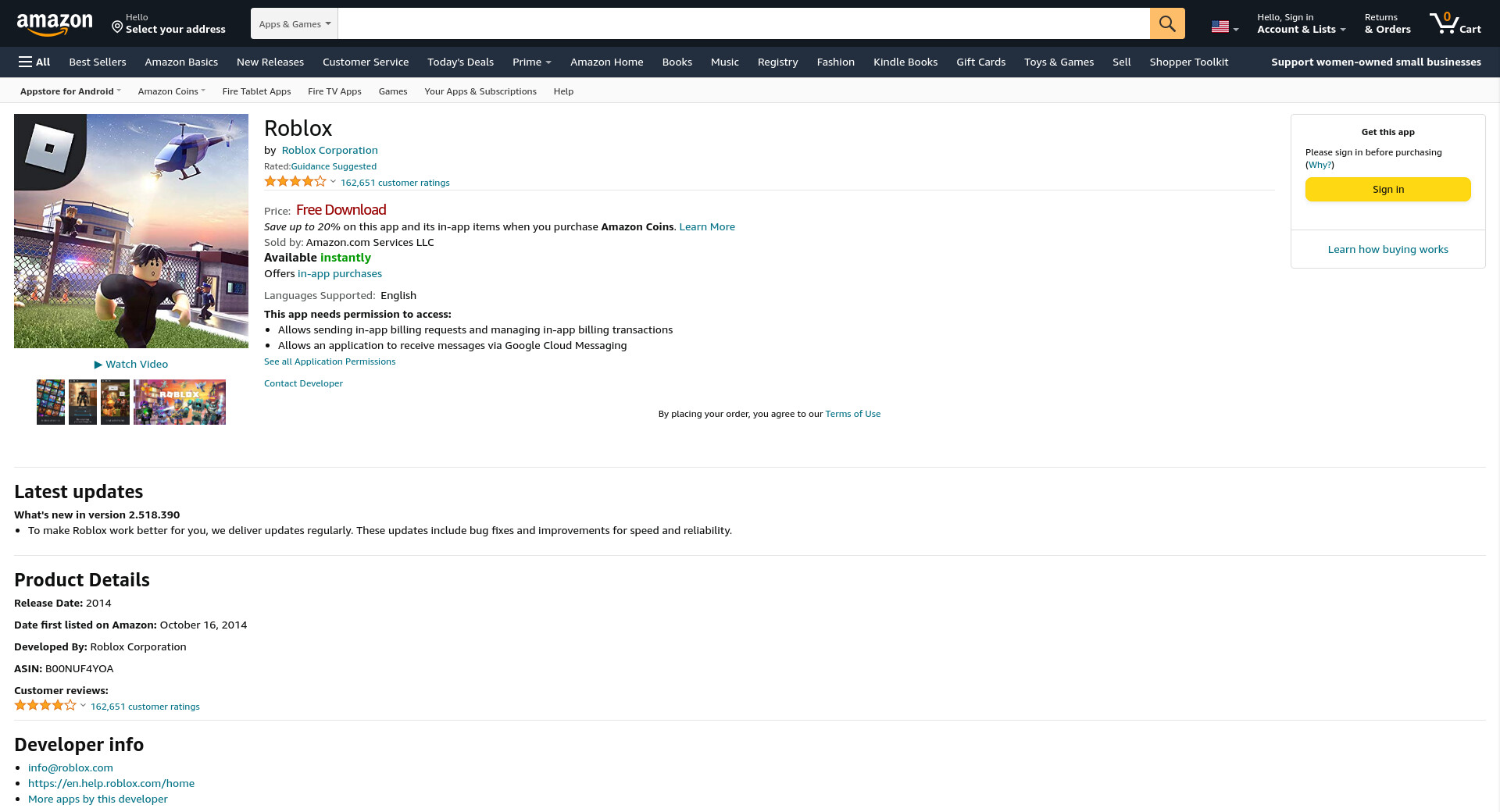The width and height of the screenshot is (1500, 812).
Task: Open the Account & Lists dropdown
Action: coord(1301,23)
